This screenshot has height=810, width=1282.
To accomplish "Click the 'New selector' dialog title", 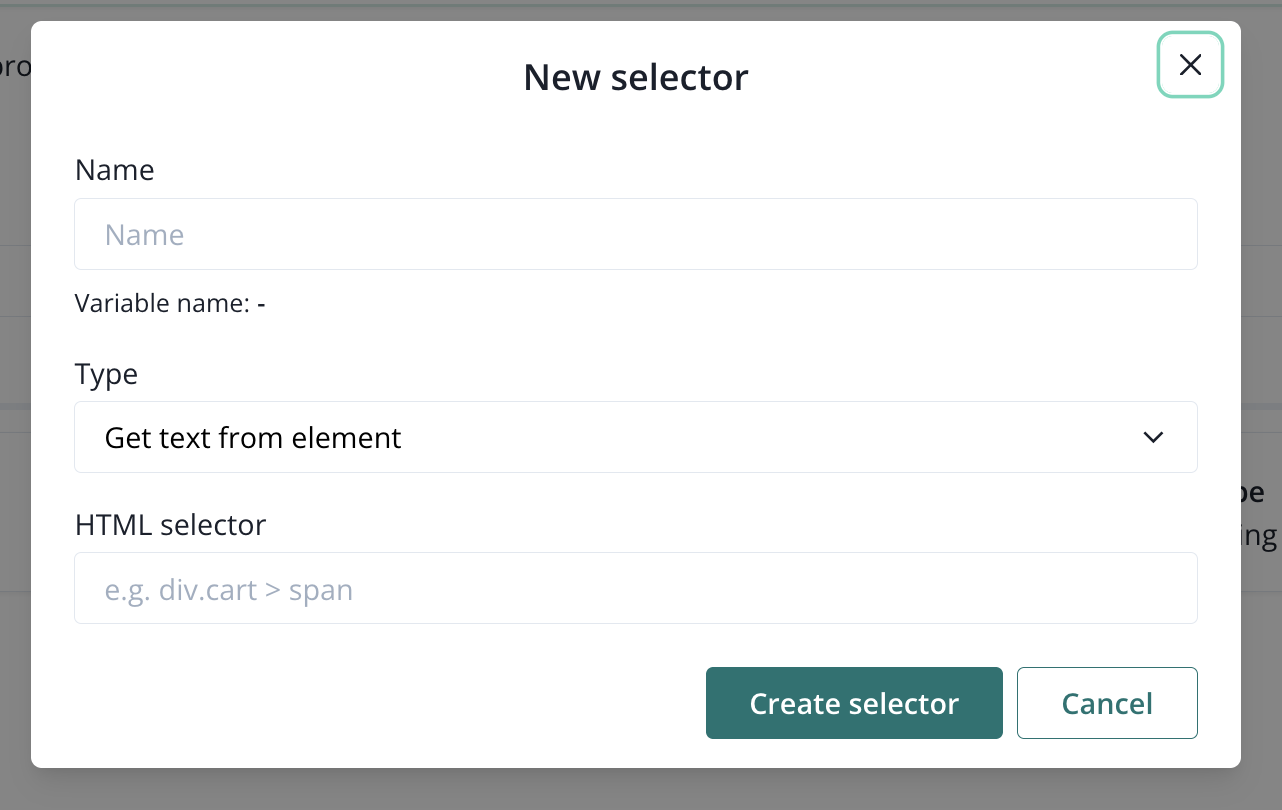I will tap(635, 77).
